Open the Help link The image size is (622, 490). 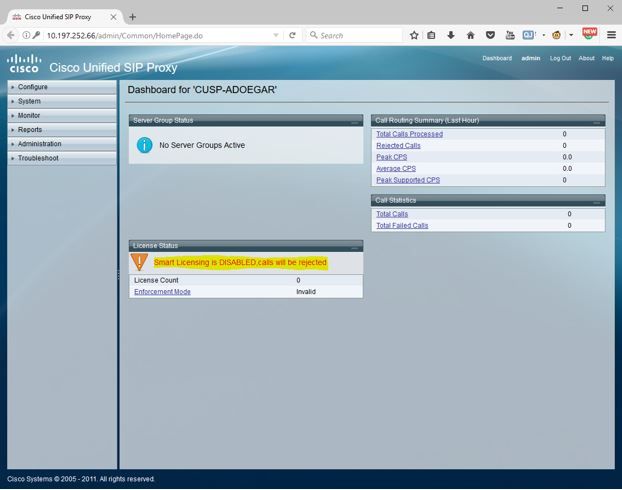(x=608, y=58)
